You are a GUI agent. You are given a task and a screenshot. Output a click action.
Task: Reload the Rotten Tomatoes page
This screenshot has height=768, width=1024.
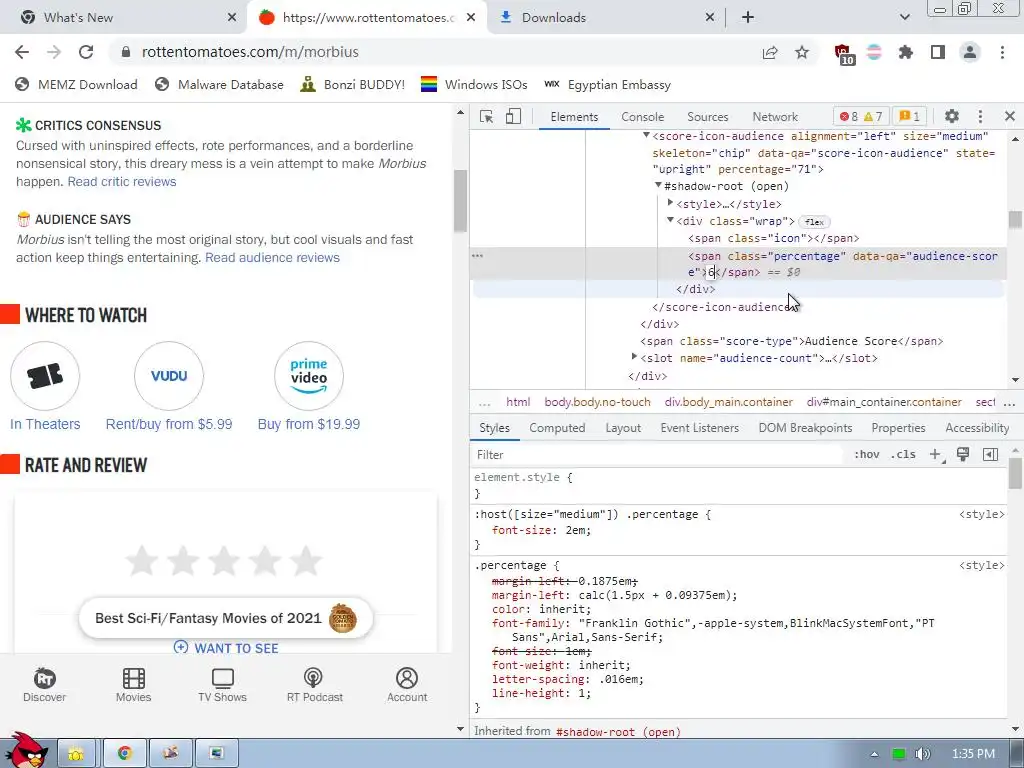(x=86, y=52)
